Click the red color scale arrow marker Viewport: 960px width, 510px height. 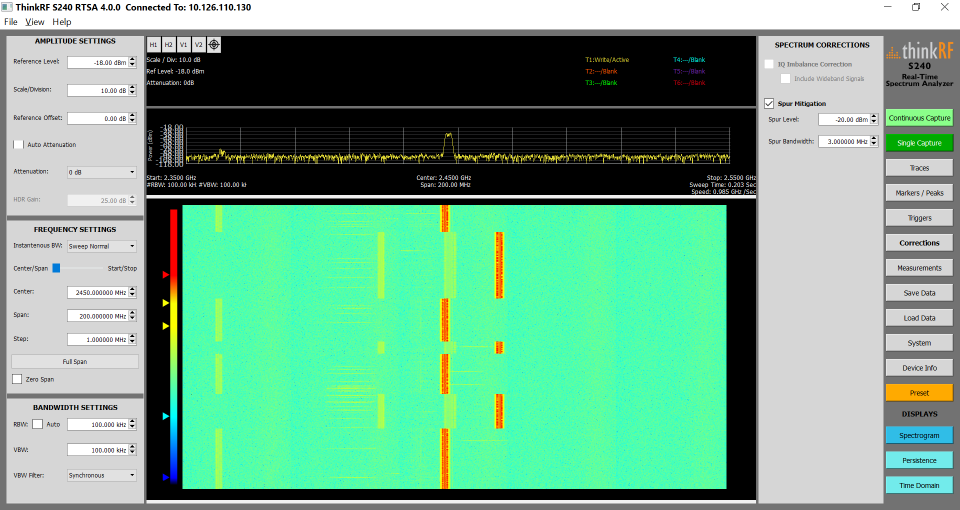165,275
